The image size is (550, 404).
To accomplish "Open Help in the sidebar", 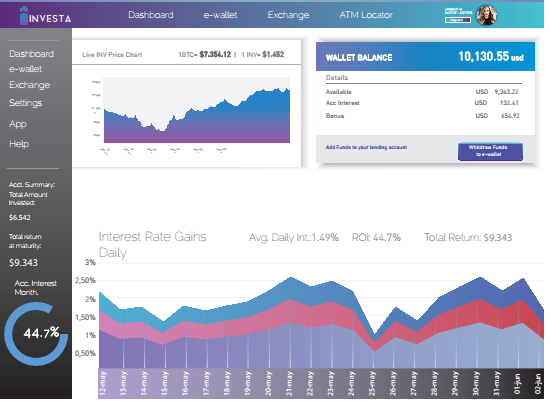I will (19, 144).
